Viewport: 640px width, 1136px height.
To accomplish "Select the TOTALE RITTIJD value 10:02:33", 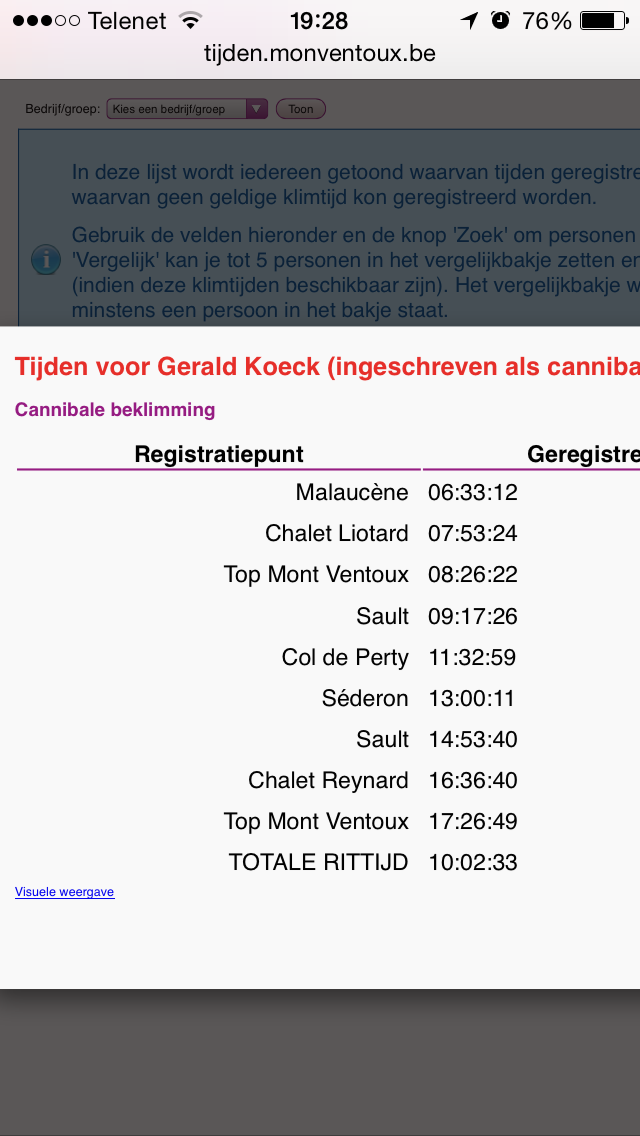I will click(x=473, y=863).
